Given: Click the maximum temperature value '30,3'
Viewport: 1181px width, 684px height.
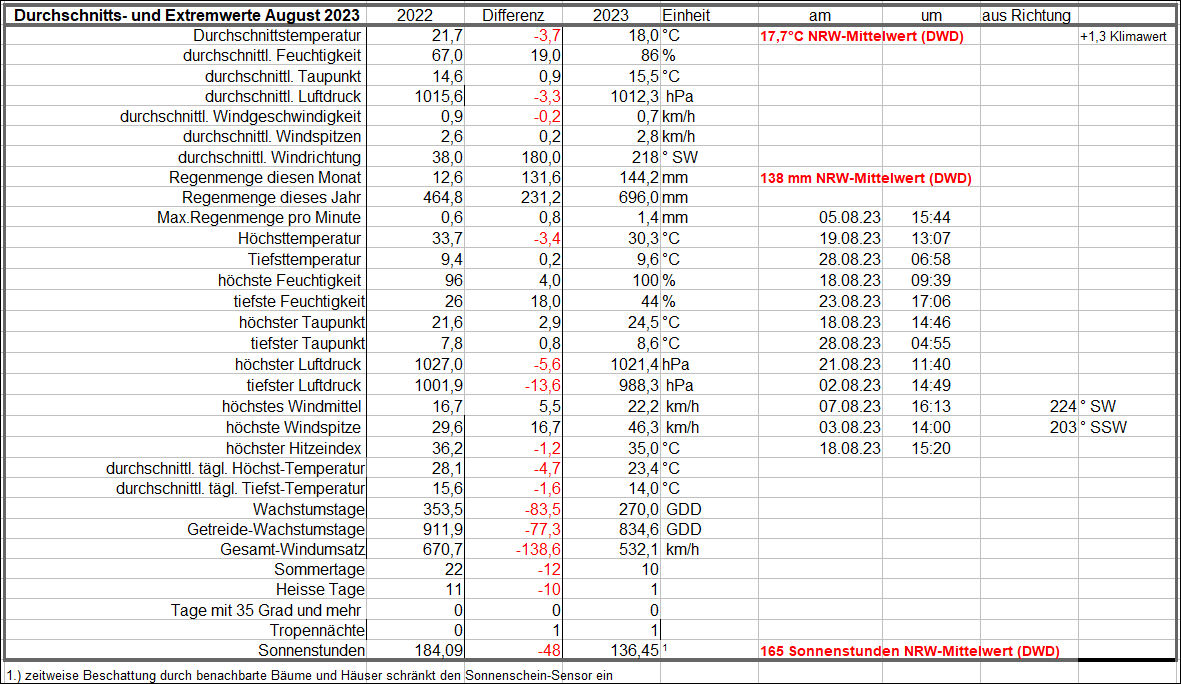Looking at the screenshot, I should 643,239.
